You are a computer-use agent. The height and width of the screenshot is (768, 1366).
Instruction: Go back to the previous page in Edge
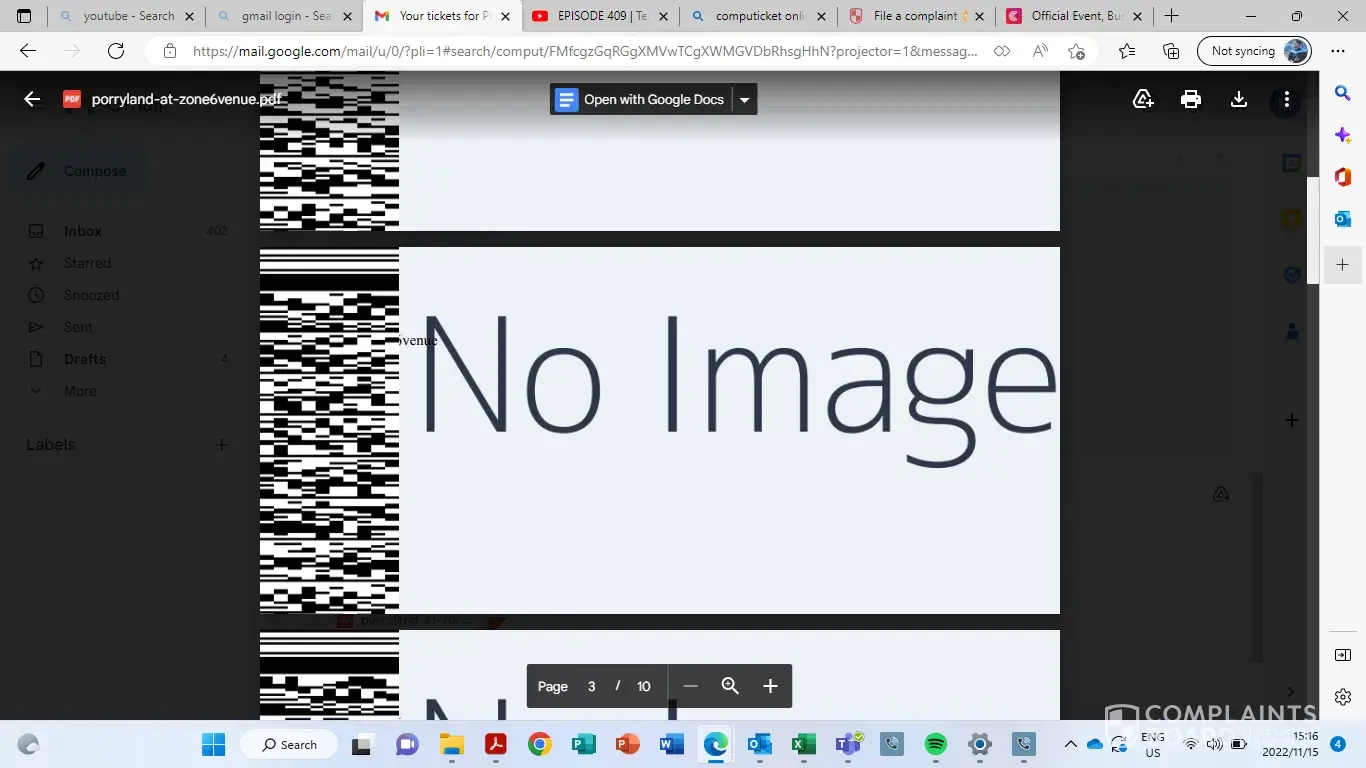point(28,51)
